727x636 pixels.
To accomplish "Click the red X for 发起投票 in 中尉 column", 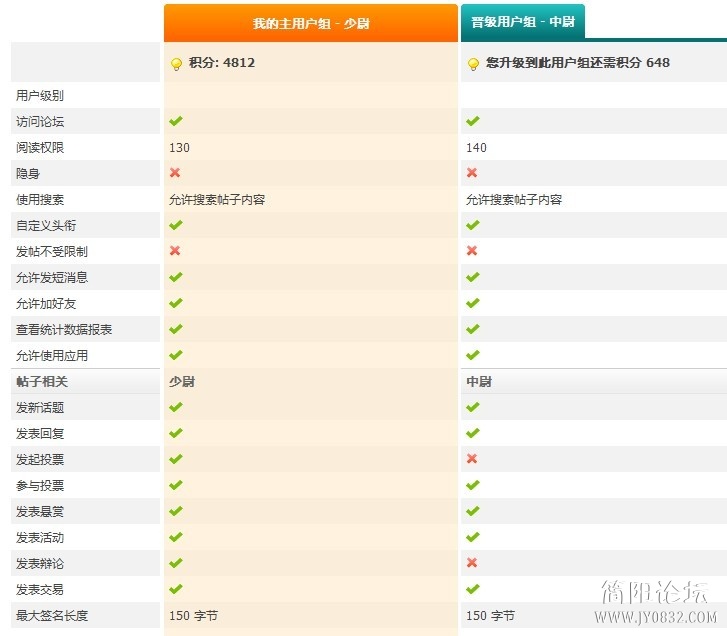I will tap(472, 458).
